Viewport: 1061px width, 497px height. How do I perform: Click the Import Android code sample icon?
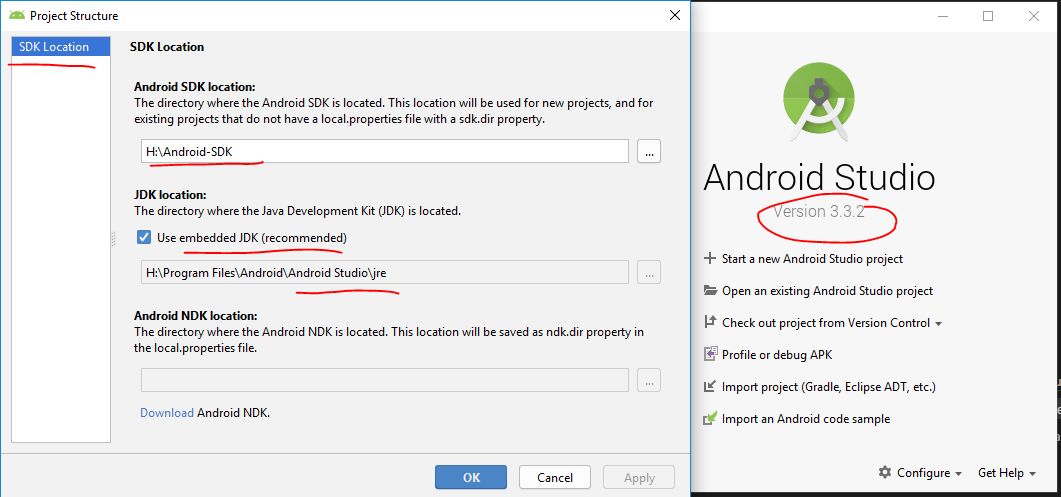[710, 418]
